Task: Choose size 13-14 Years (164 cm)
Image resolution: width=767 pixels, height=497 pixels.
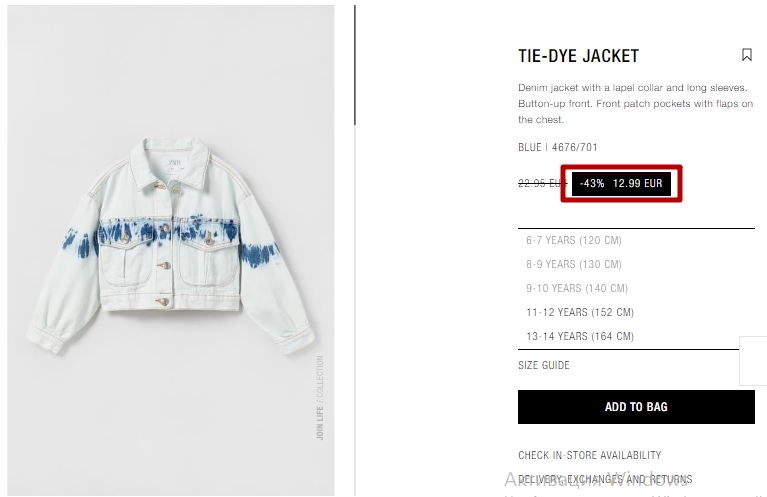Action: coord(580,336)
